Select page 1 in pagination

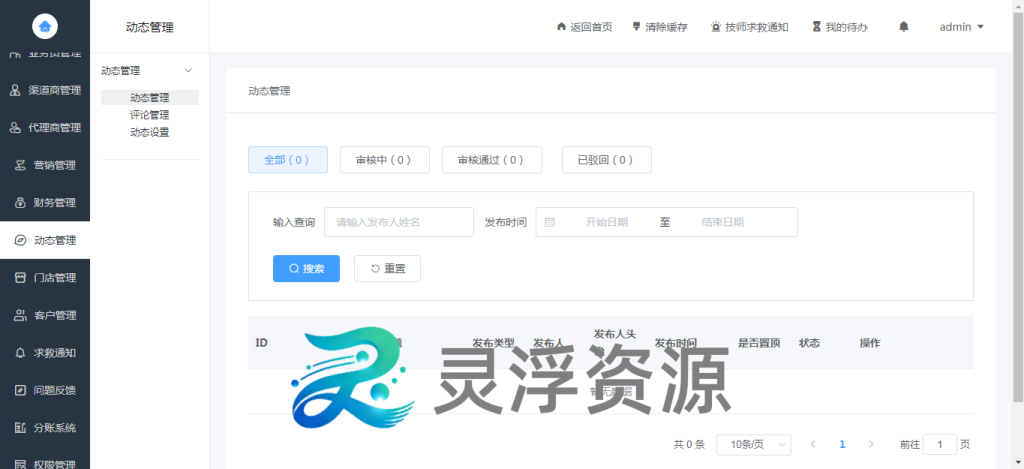click(x=842, y=444)
